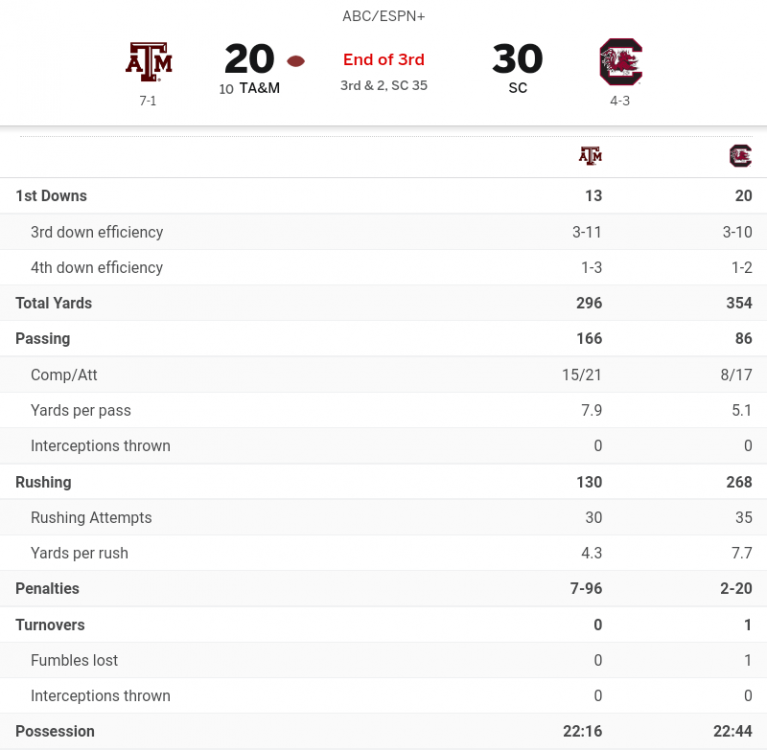Click South Carolina score of 30

click(517, 59)
